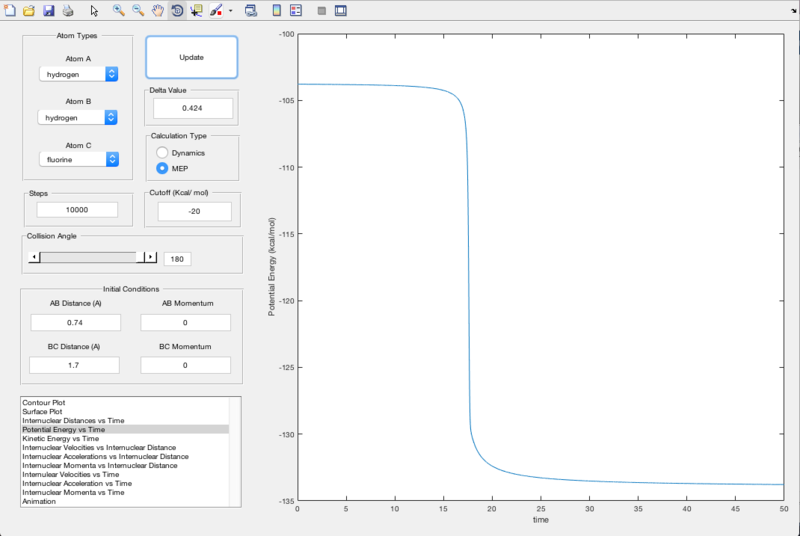The image size is (800, 536).
Task: Activate the Data Cursor tool
Action: (196, 10)
